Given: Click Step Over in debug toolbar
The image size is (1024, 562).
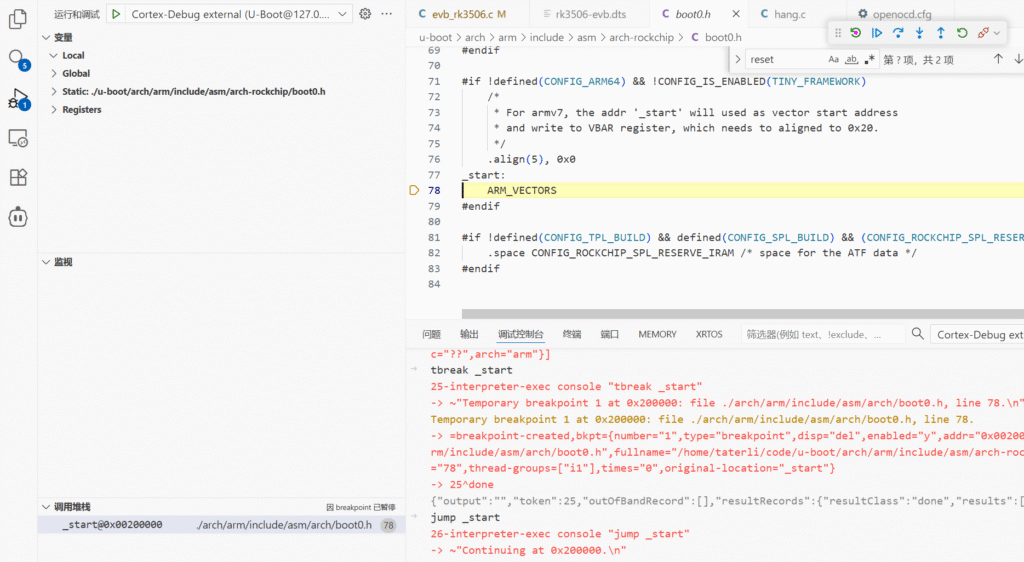Looking at the screenshot, I should (x=898, y=33).
